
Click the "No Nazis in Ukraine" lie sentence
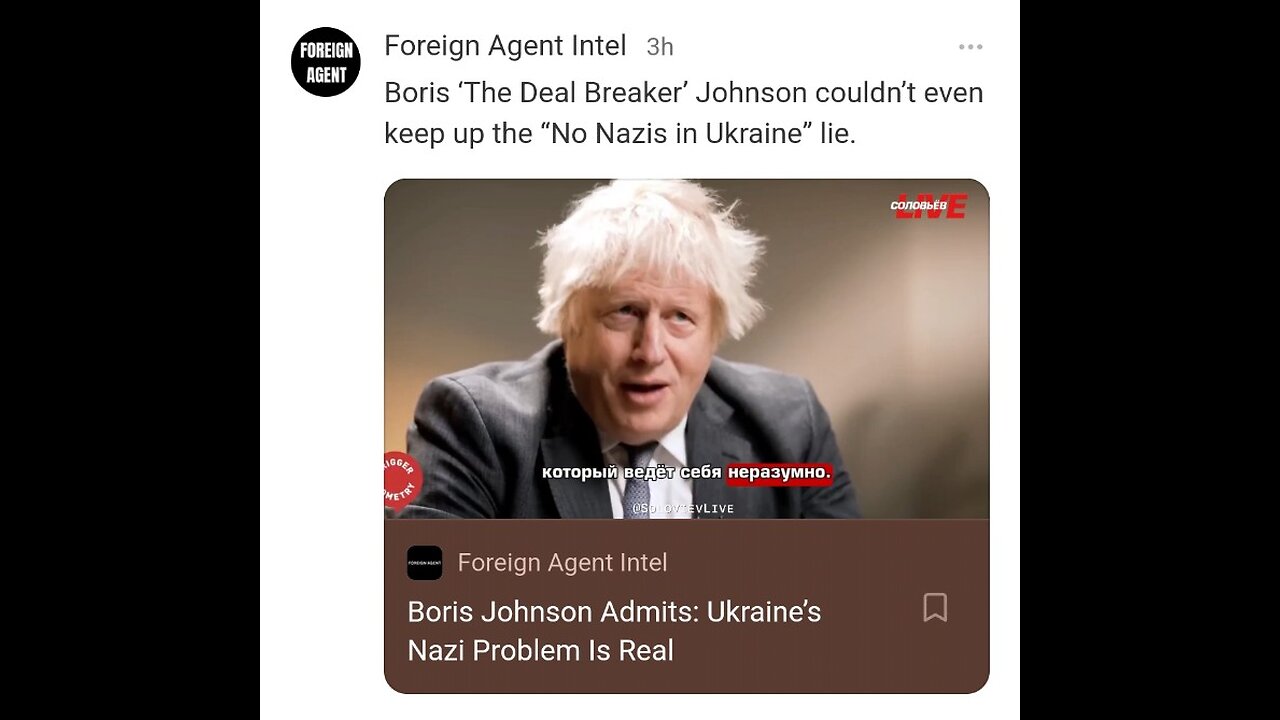[x=620, y=133]
